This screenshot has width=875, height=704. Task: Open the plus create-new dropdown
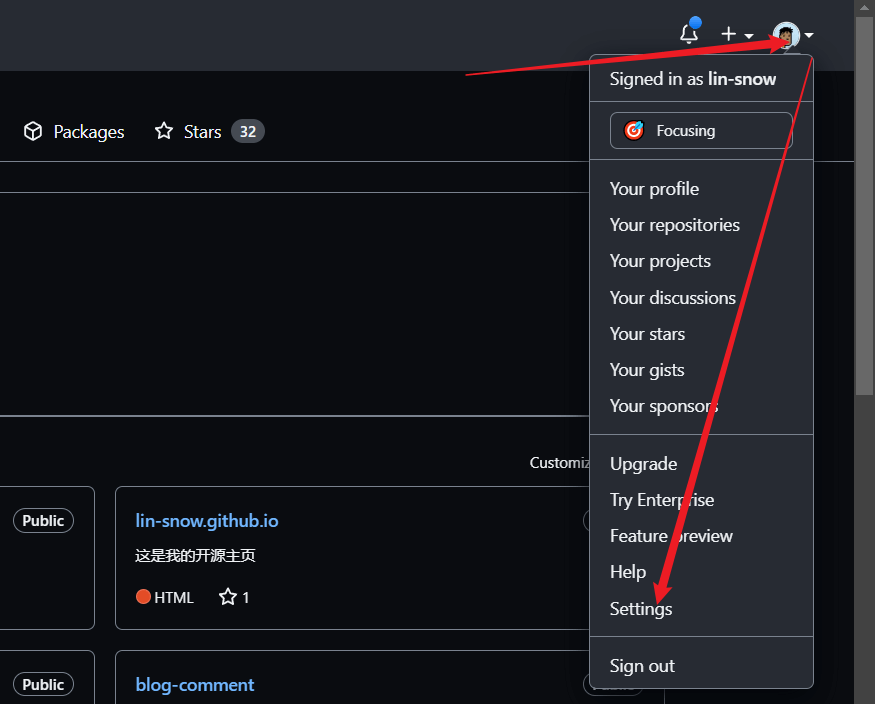(x=737, y=35)
